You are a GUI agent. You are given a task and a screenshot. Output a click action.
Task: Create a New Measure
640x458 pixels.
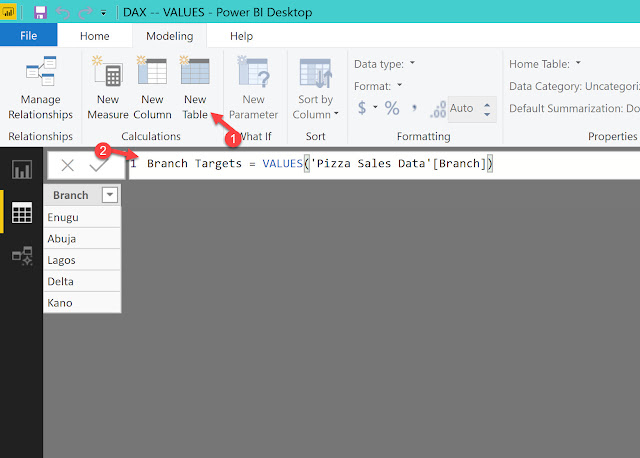[x=108, y=88]
